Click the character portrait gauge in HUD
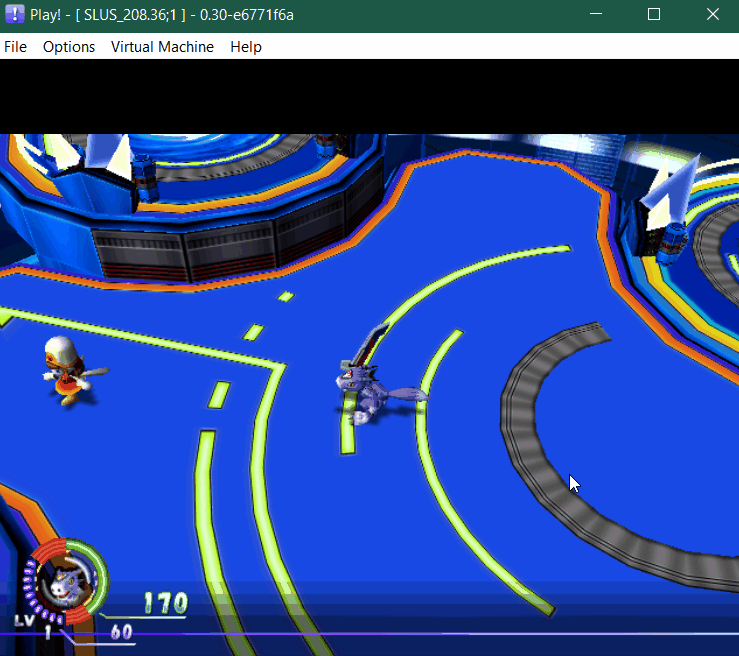Screen dimensions: 739x656 pyautogui.click(x=66, y=582)
